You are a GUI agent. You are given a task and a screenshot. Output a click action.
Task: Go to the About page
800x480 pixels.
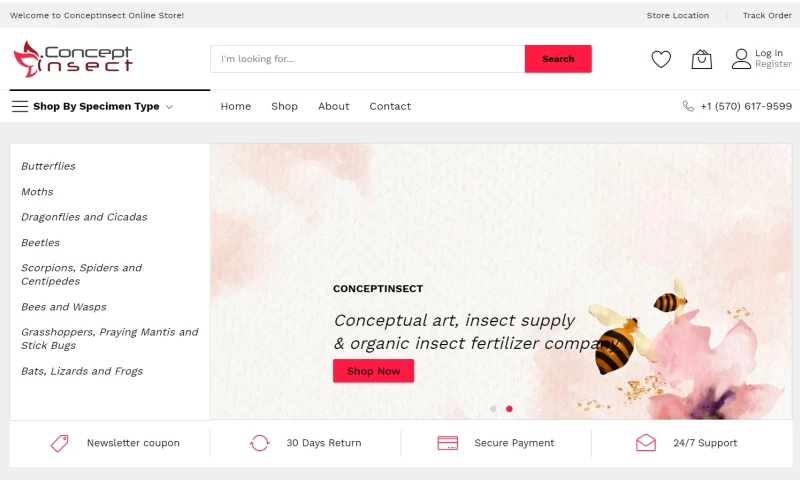click(x=334, y=106)
